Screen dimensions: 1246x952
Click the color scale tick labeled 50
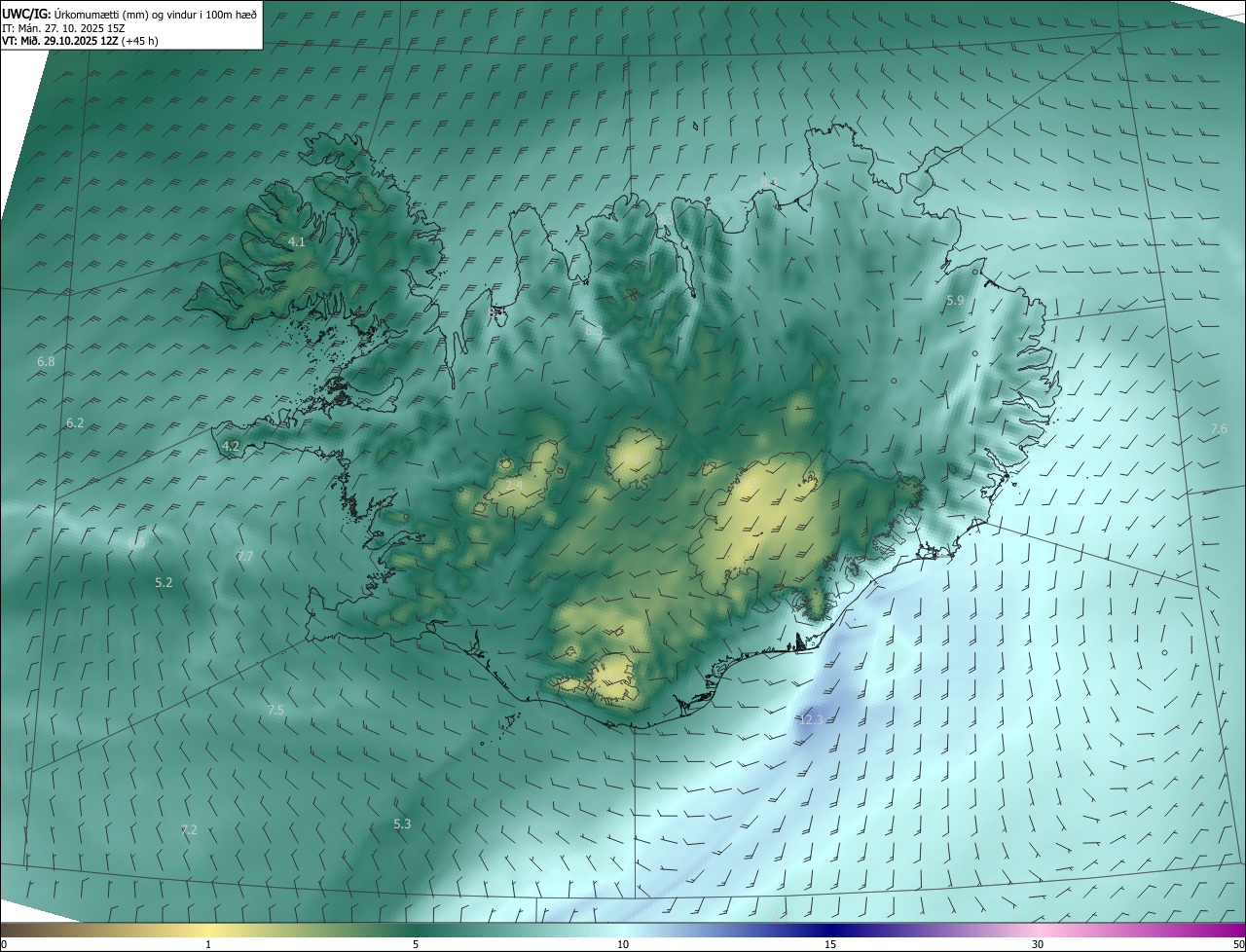tap(1238, 944)
